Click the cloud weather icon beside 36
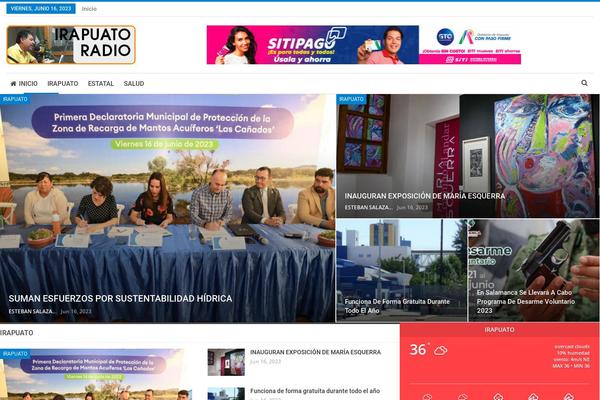Screen dimensions: 600x400 tap(440, 350)
